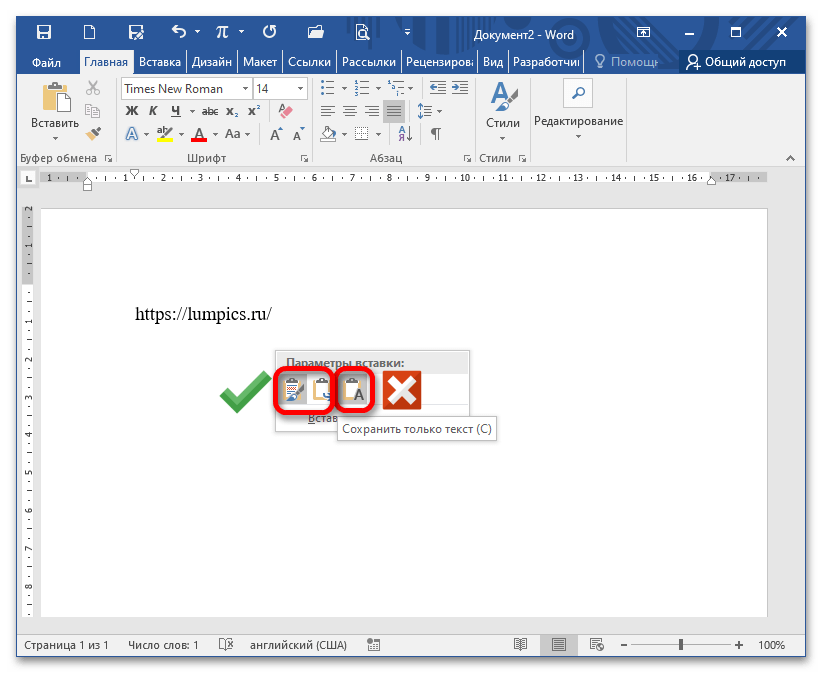822x673 pixels.
Task: Click the large Вставить paste button
Action: (54, 110)
